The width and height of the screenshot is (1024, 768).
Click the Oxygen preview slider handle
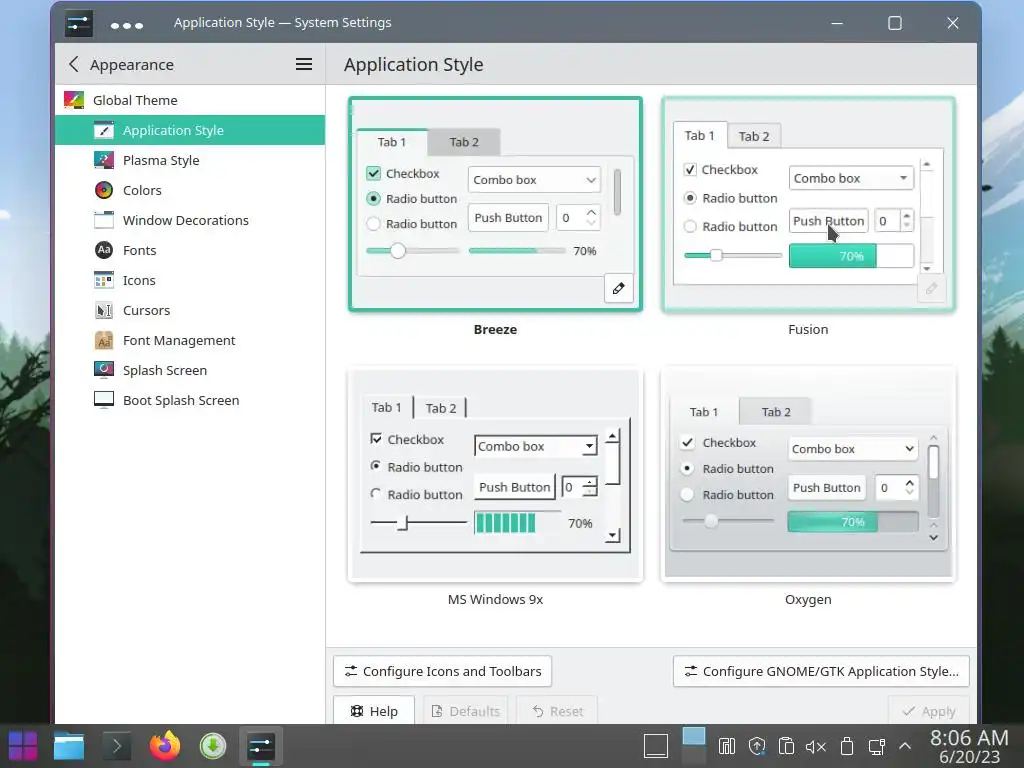[x=711, y=520]
